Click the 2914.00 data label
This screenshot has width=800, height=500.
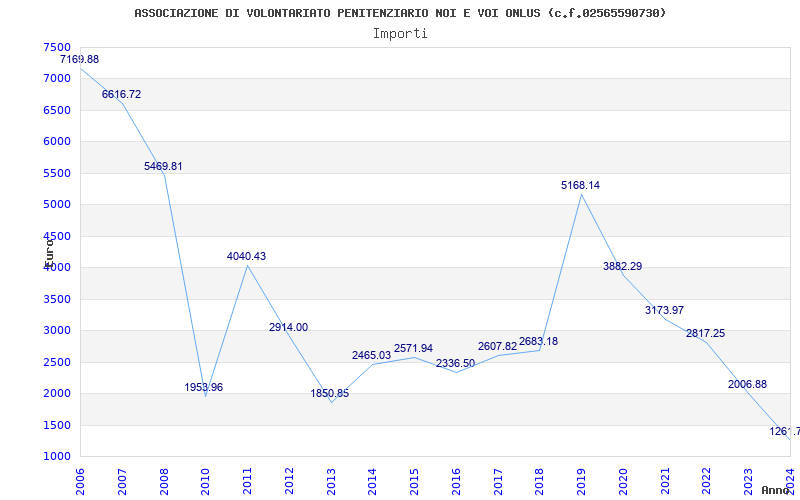pyautogui.click(x=288, y=328)
